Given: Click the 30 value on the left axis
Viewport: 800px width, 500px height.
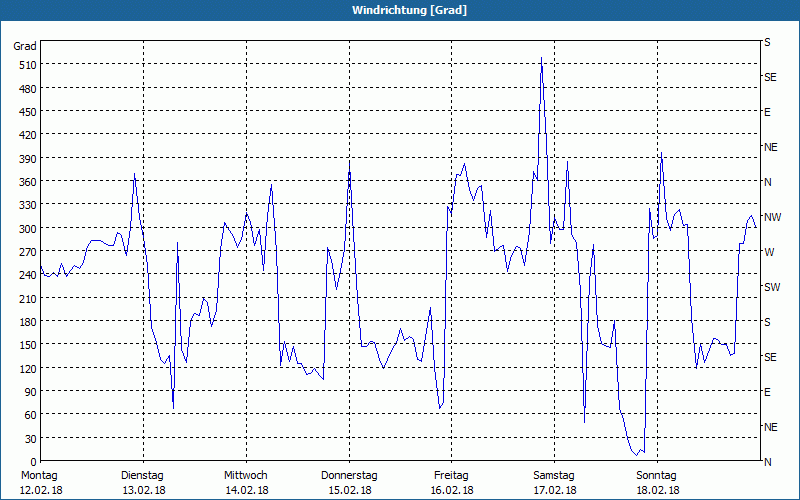Looking at the screenshot, I should point(31,439).
